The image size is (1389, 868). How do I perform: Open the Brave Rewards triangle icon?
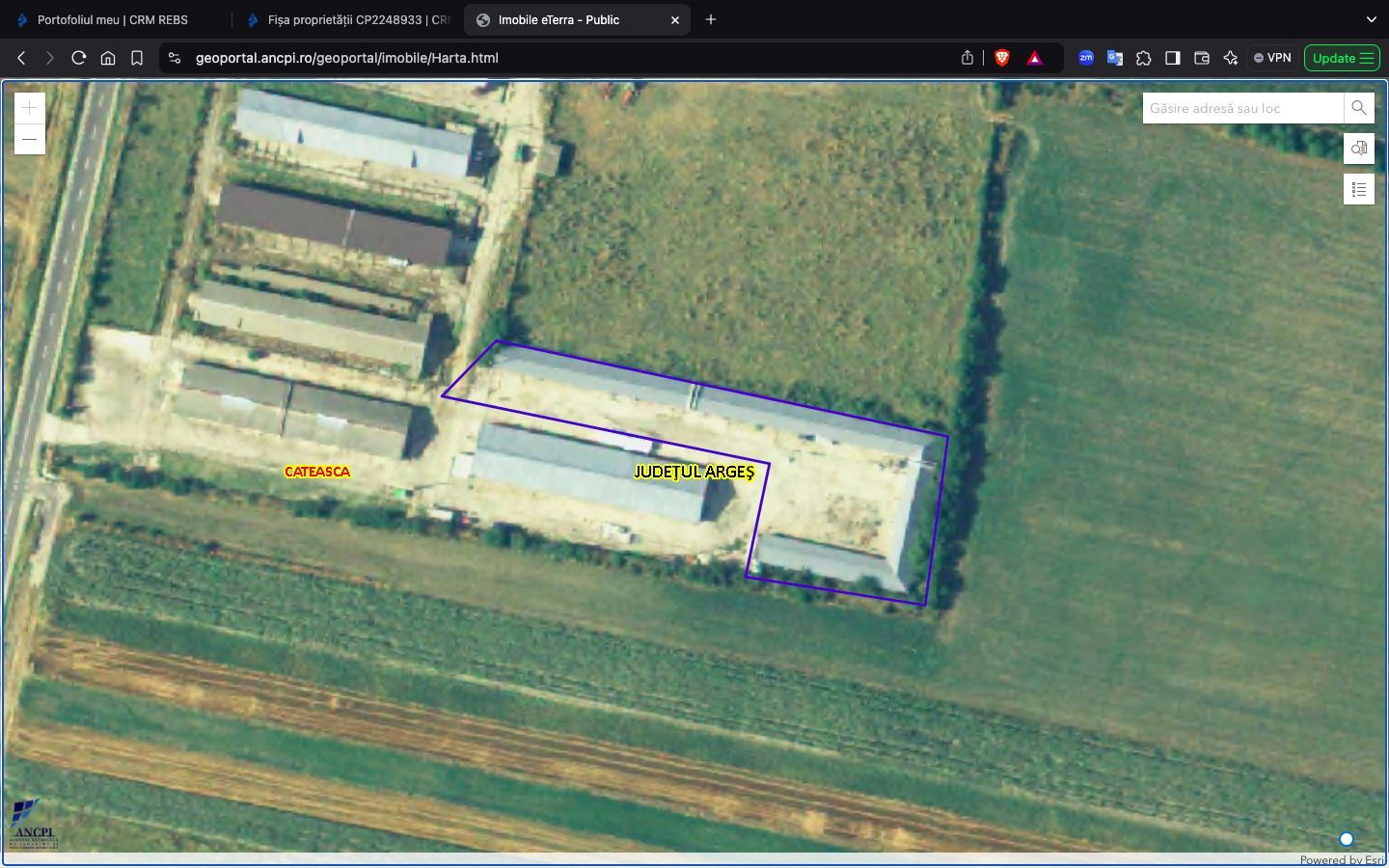1034,58
